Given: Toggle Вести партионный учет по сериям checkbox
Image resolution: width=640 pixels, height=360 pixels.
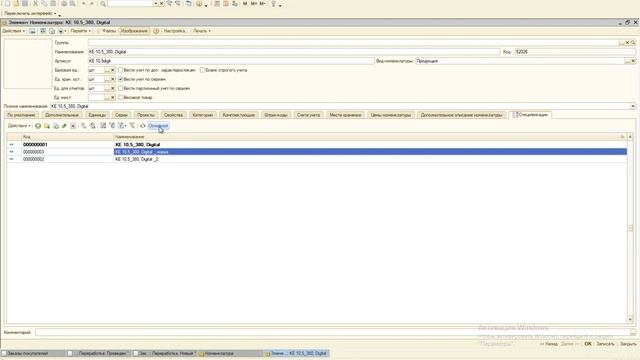Looking at the screenshot, I should [120, 88].
